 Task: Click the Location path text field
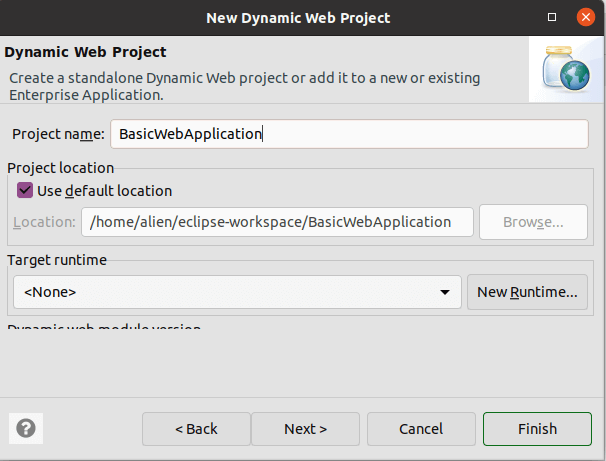(x=277, y=222)
